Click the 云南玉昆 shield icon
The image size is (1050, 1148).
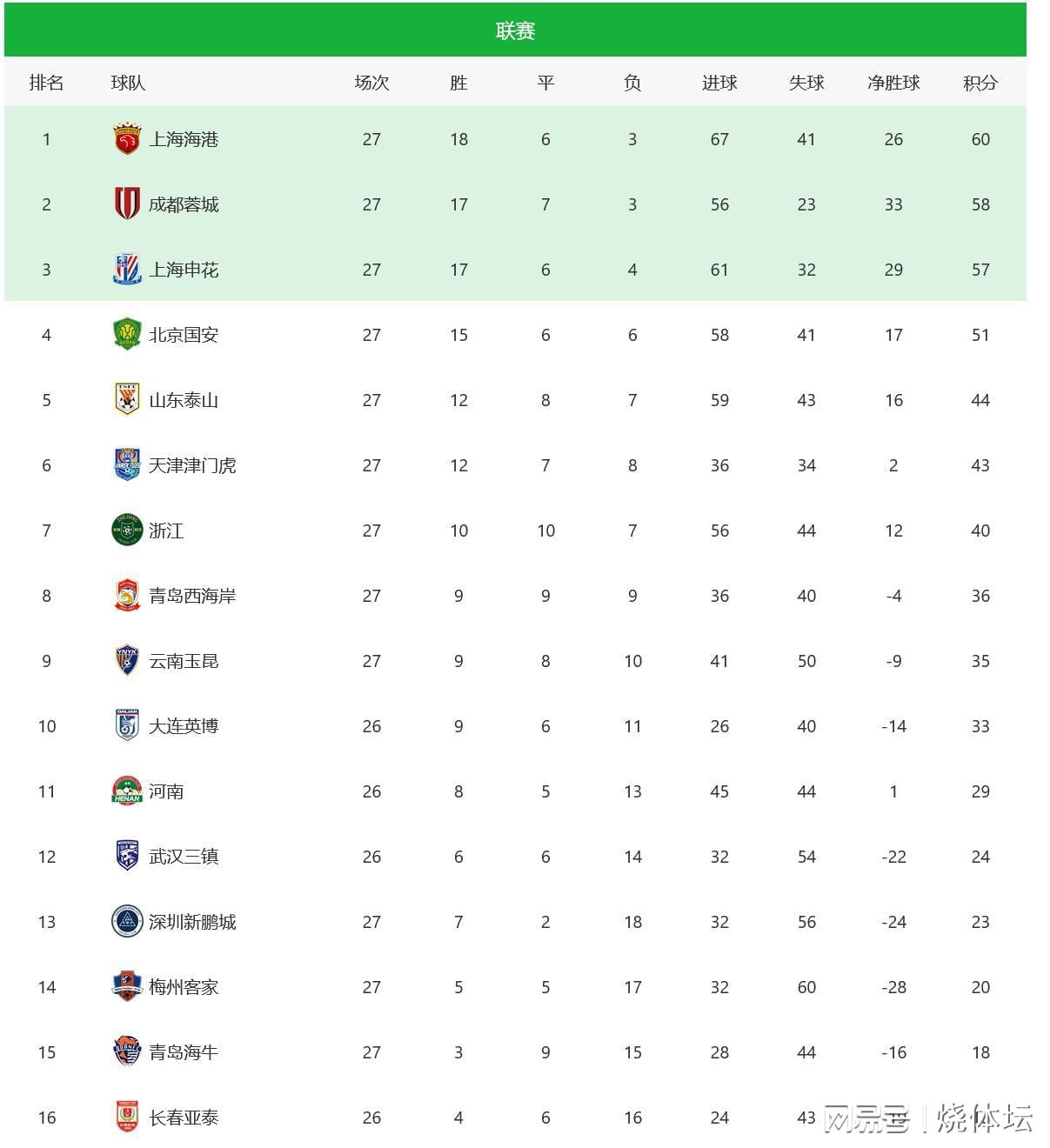click(127, 661)
